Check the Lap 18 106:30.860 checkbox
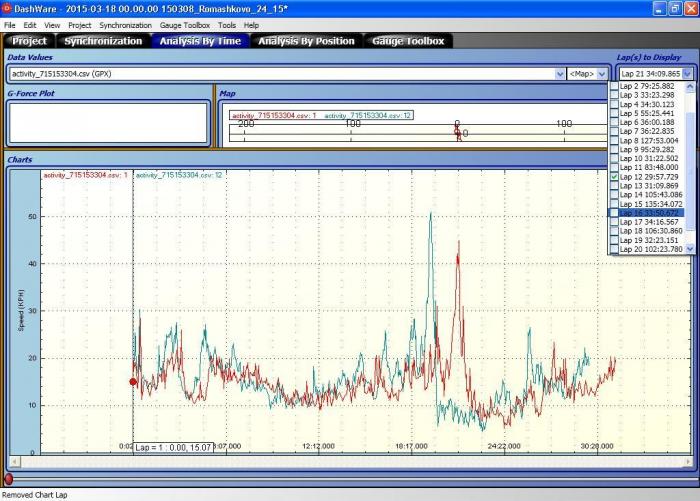 point(614,231)
